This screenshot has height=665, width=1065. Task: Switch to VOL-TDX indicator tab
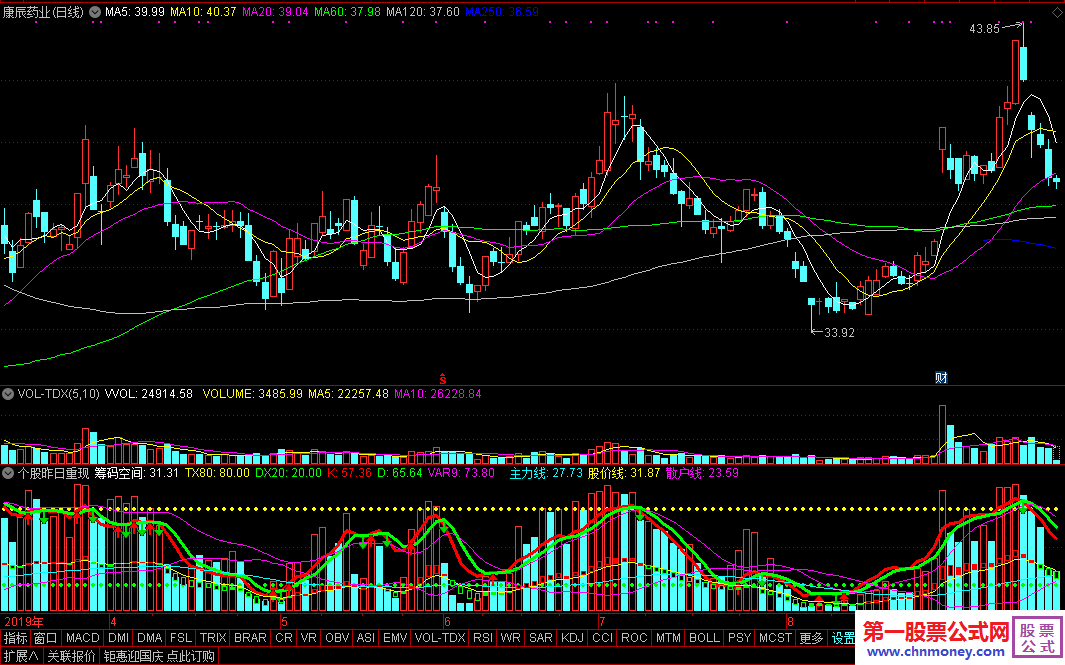[440, 639]
